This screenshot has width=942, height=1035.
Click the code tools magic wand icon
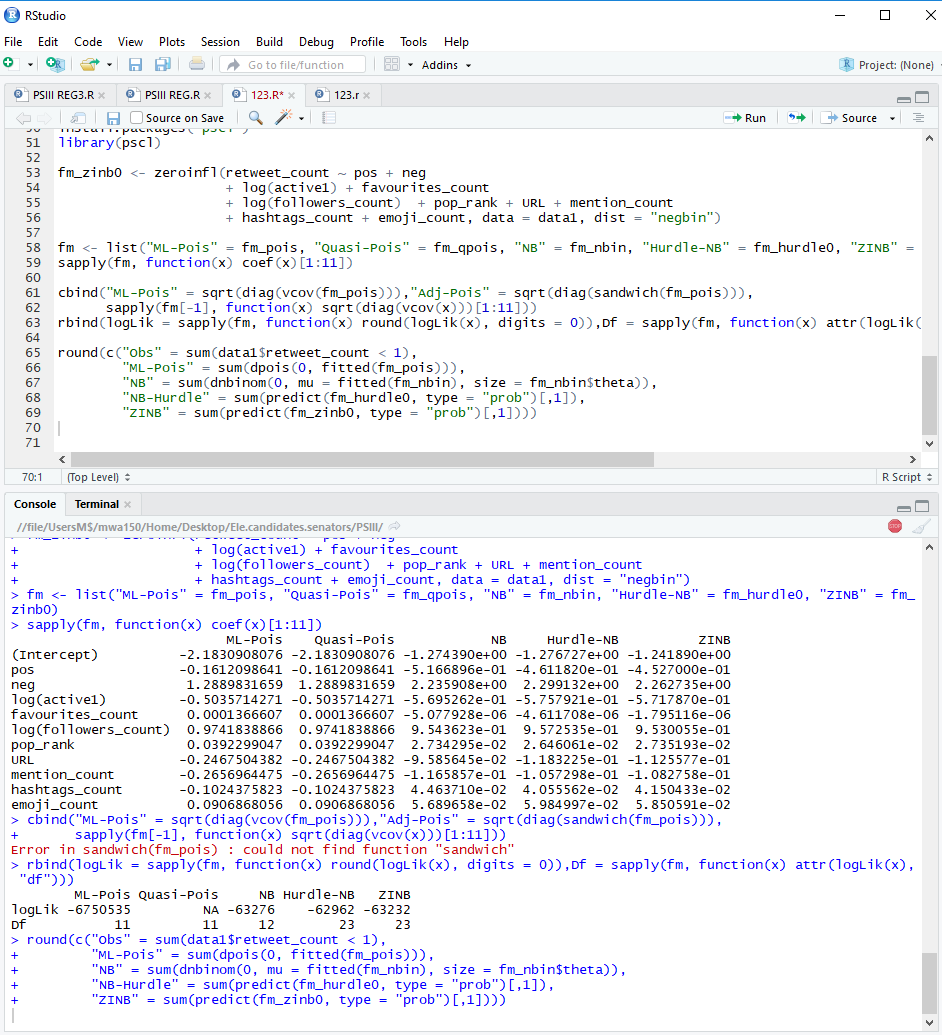283,117
